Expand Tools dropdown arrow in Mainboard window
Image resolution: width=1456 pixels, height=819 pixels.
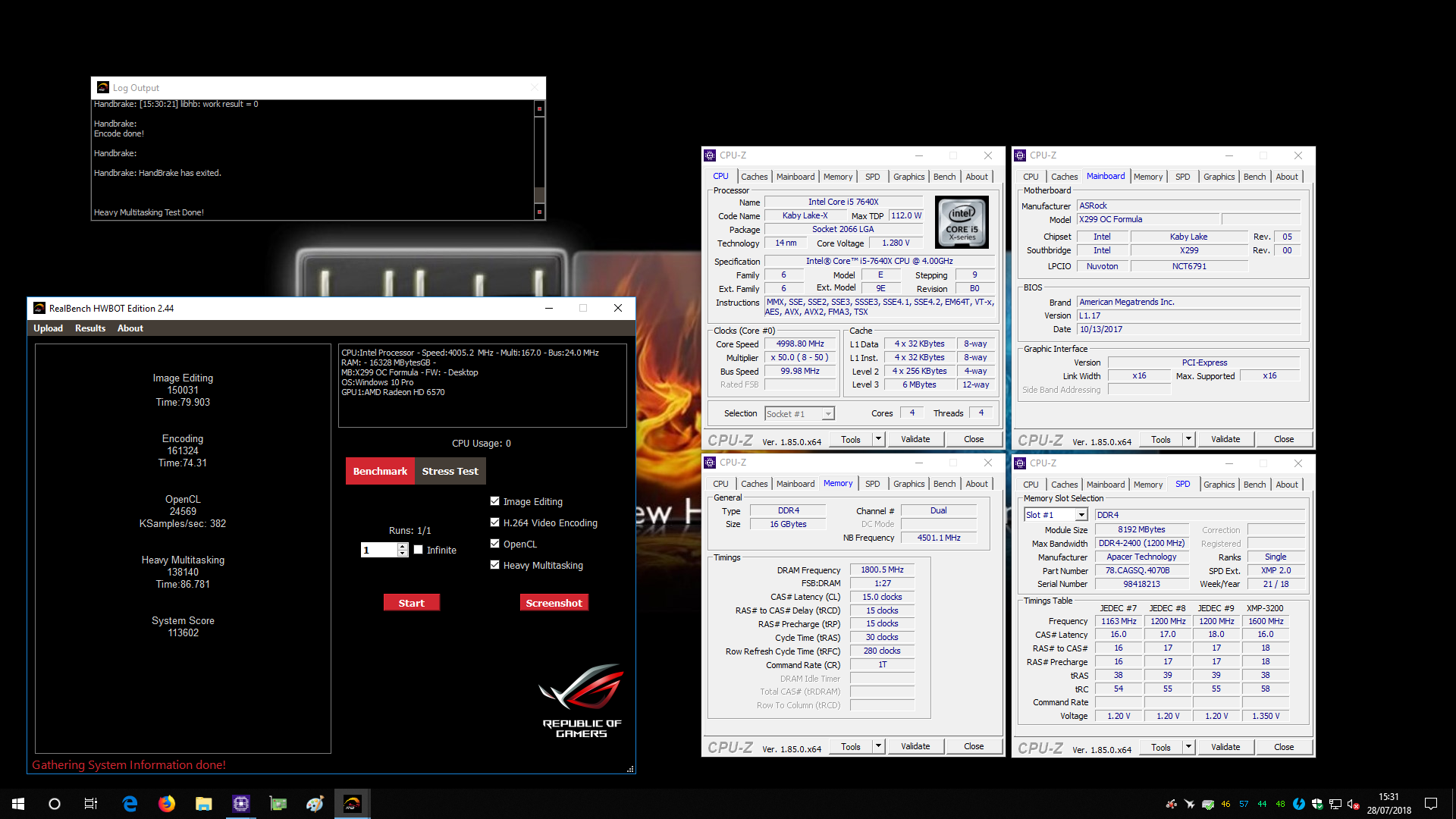click(1188, 439)
